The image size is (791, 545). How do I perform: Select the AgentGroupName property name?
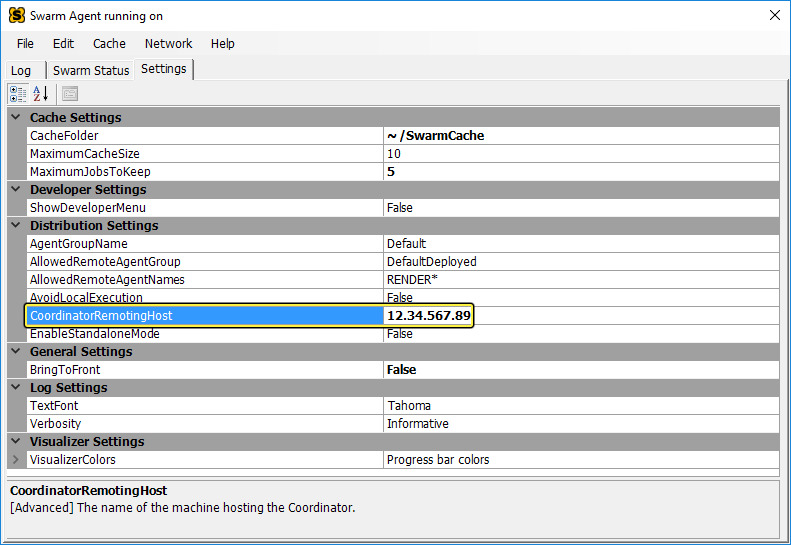(204, 244)
